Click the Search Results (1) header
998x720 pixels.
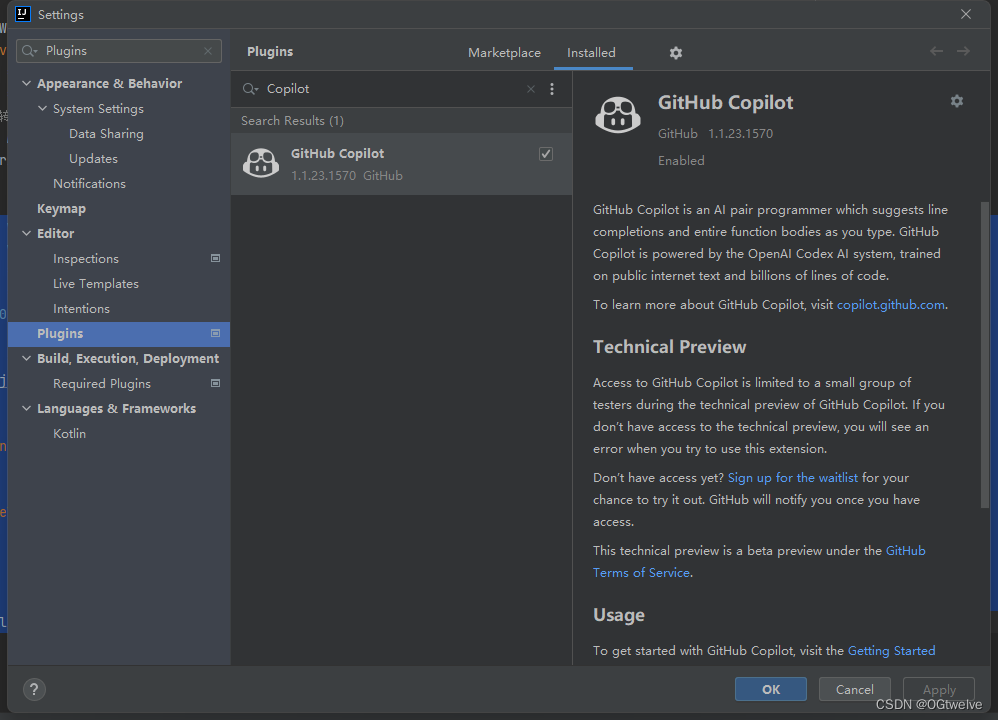[x=292, y=121]
